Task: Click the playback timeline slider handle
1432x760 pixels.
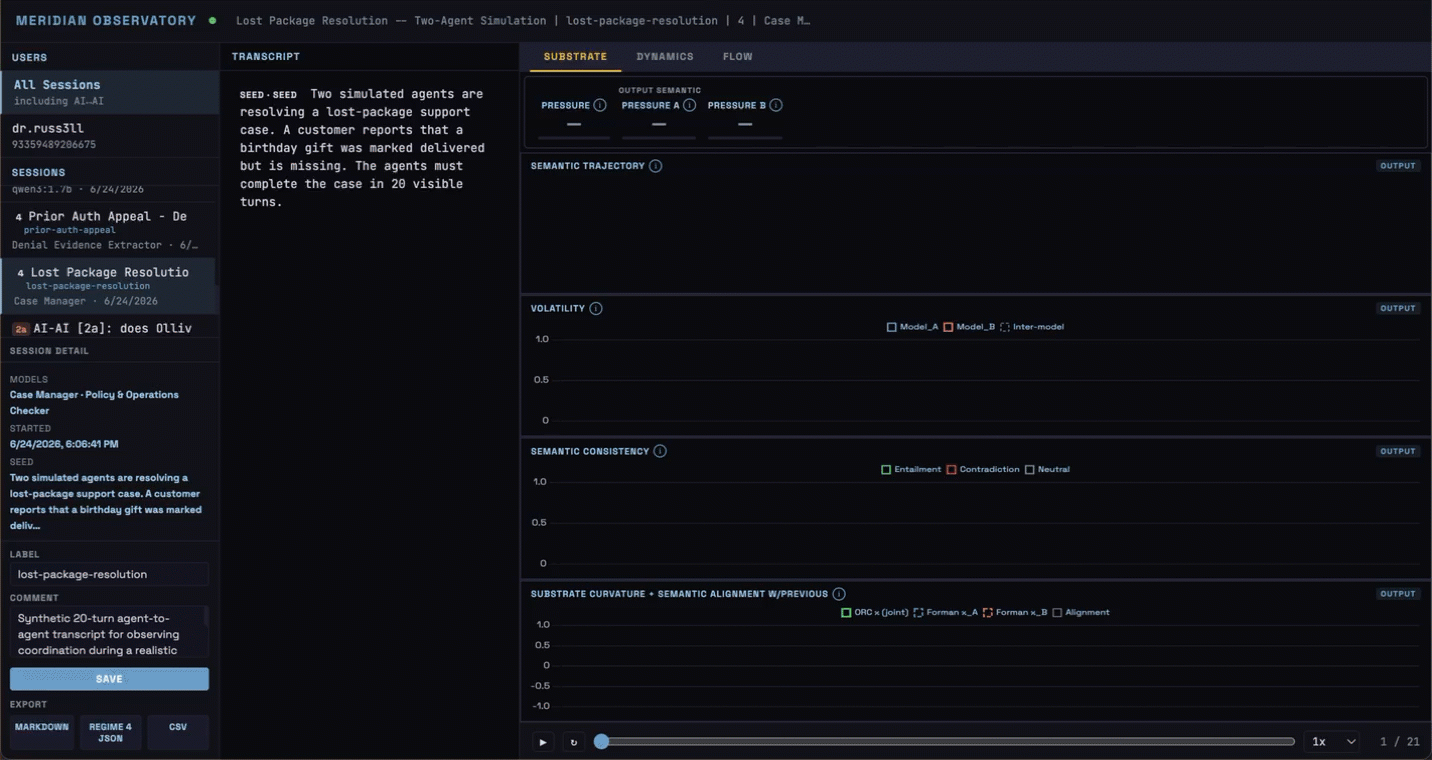Action: pos(601,742)
